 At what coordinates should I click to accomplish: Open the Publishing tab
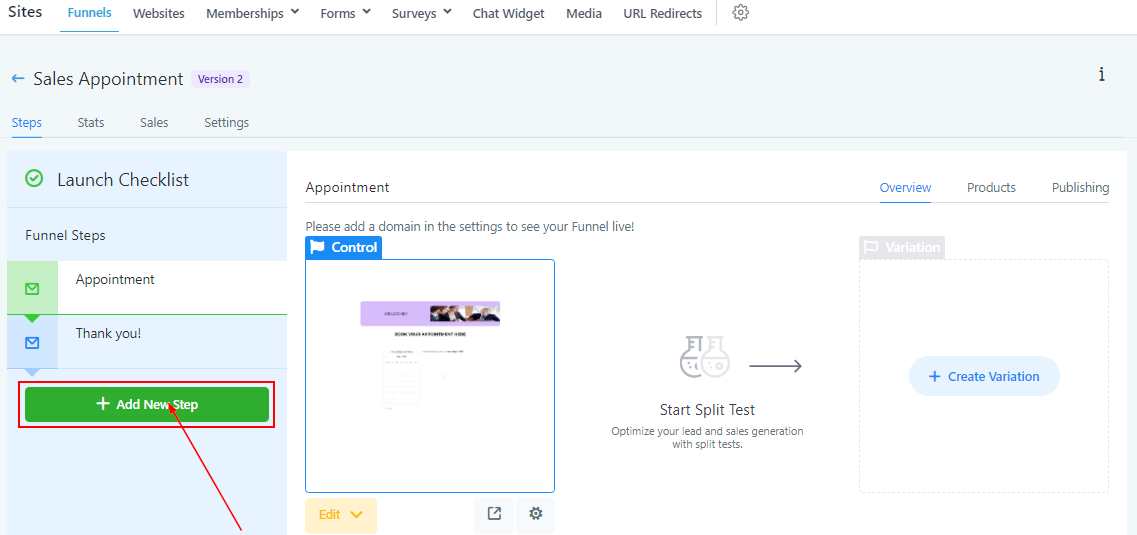click(1080, 187)
